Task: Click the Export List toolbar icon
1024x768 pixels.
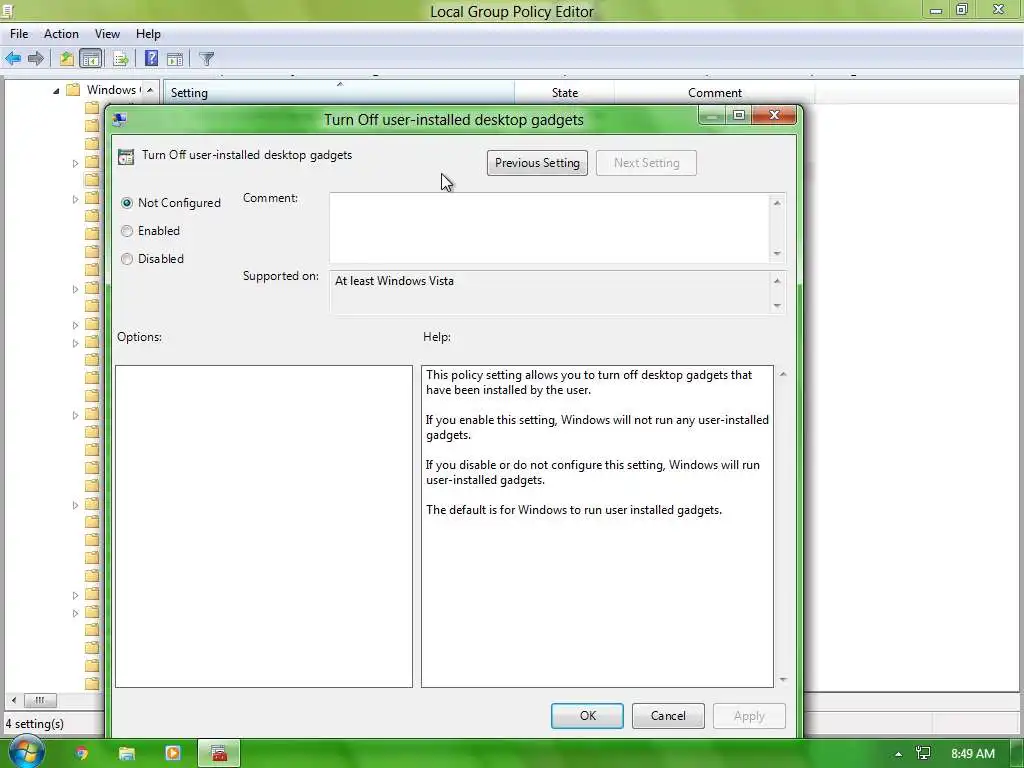Action: coord(120,59)
